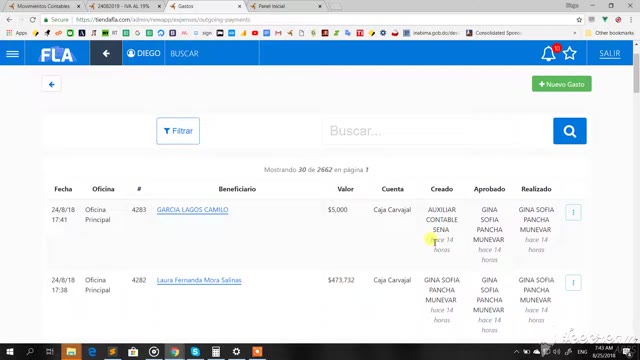The width and height of the screenshot is (640, 360).
Task: Click the Nuevo Gasto button
Action: tap(561, 84)
